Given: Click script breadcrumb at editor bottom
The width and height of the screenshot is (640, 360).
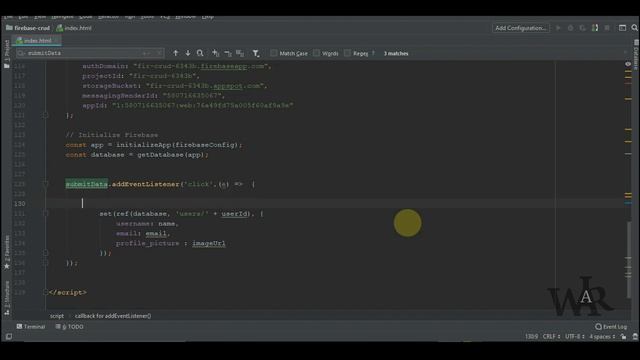Looking at the screenshot, I should tap(57, 316).
